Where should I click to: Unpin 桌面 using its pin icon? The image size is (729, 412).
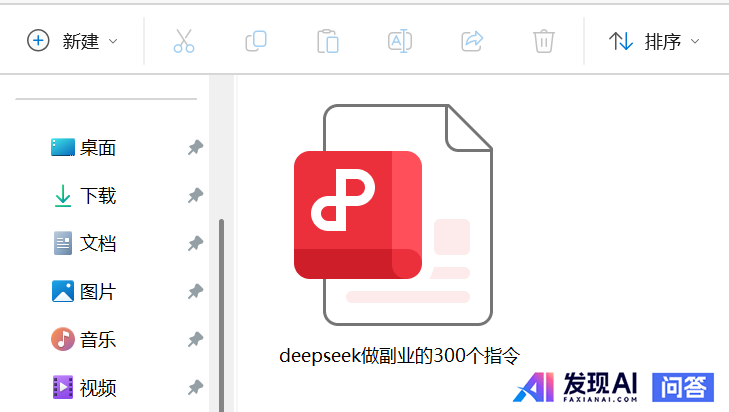click(x=196, y=148)
